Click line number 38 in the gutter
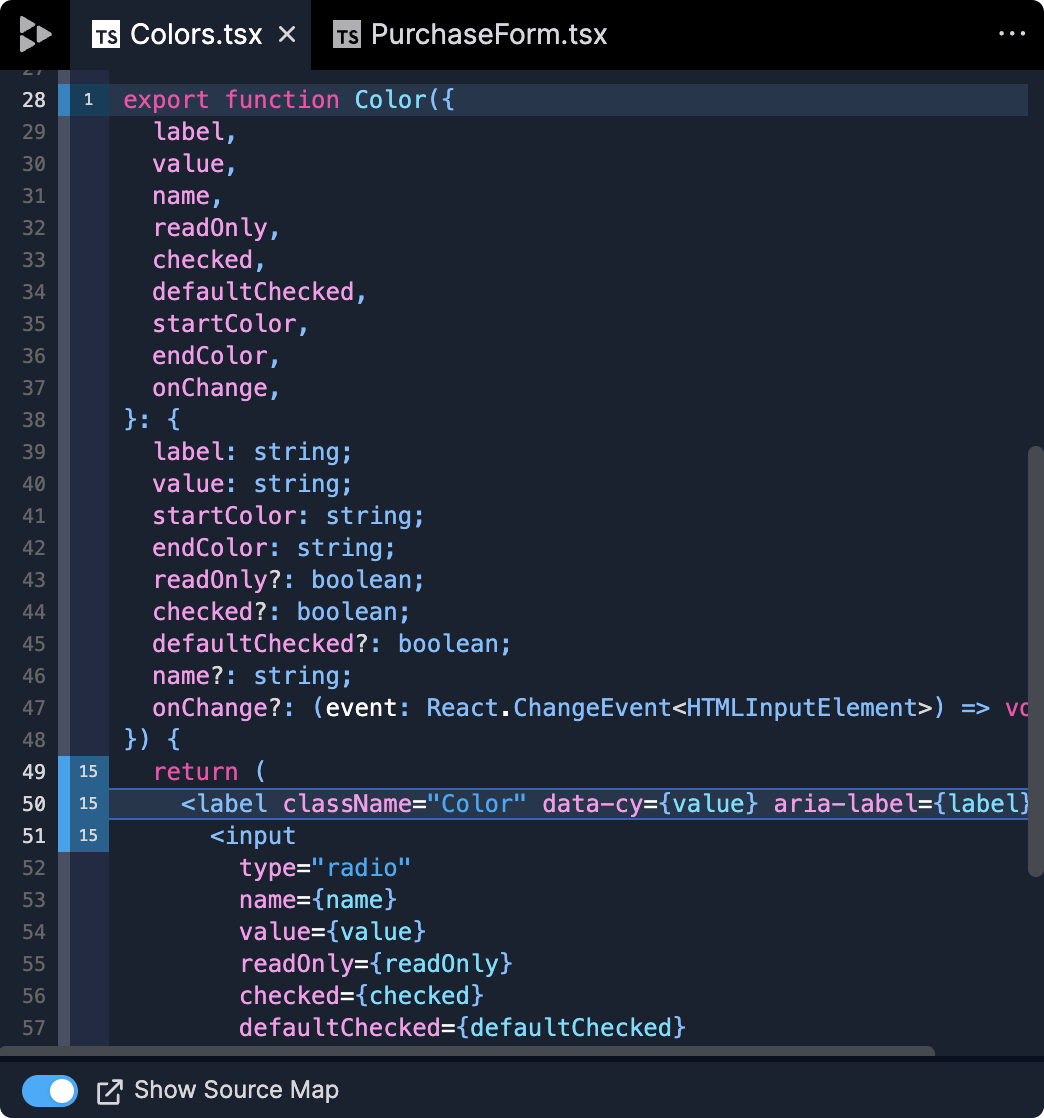1044x1118 pixels. [33, 420]
